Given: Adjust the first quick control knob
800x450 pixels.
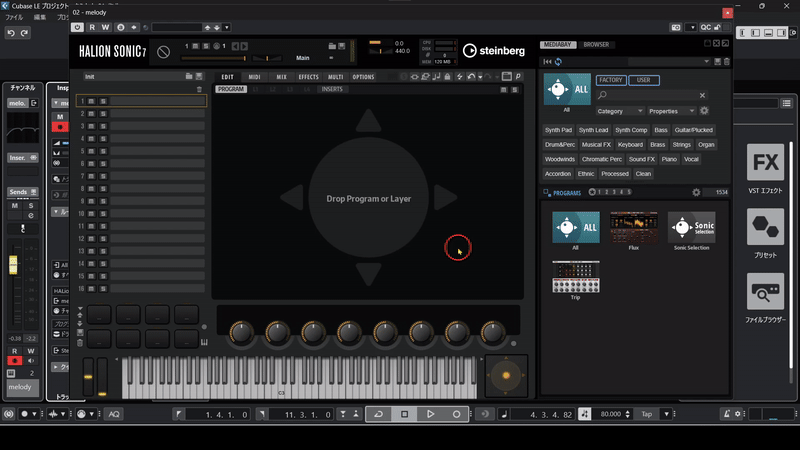Looking at the screenshot, I should tap(241, 333).
